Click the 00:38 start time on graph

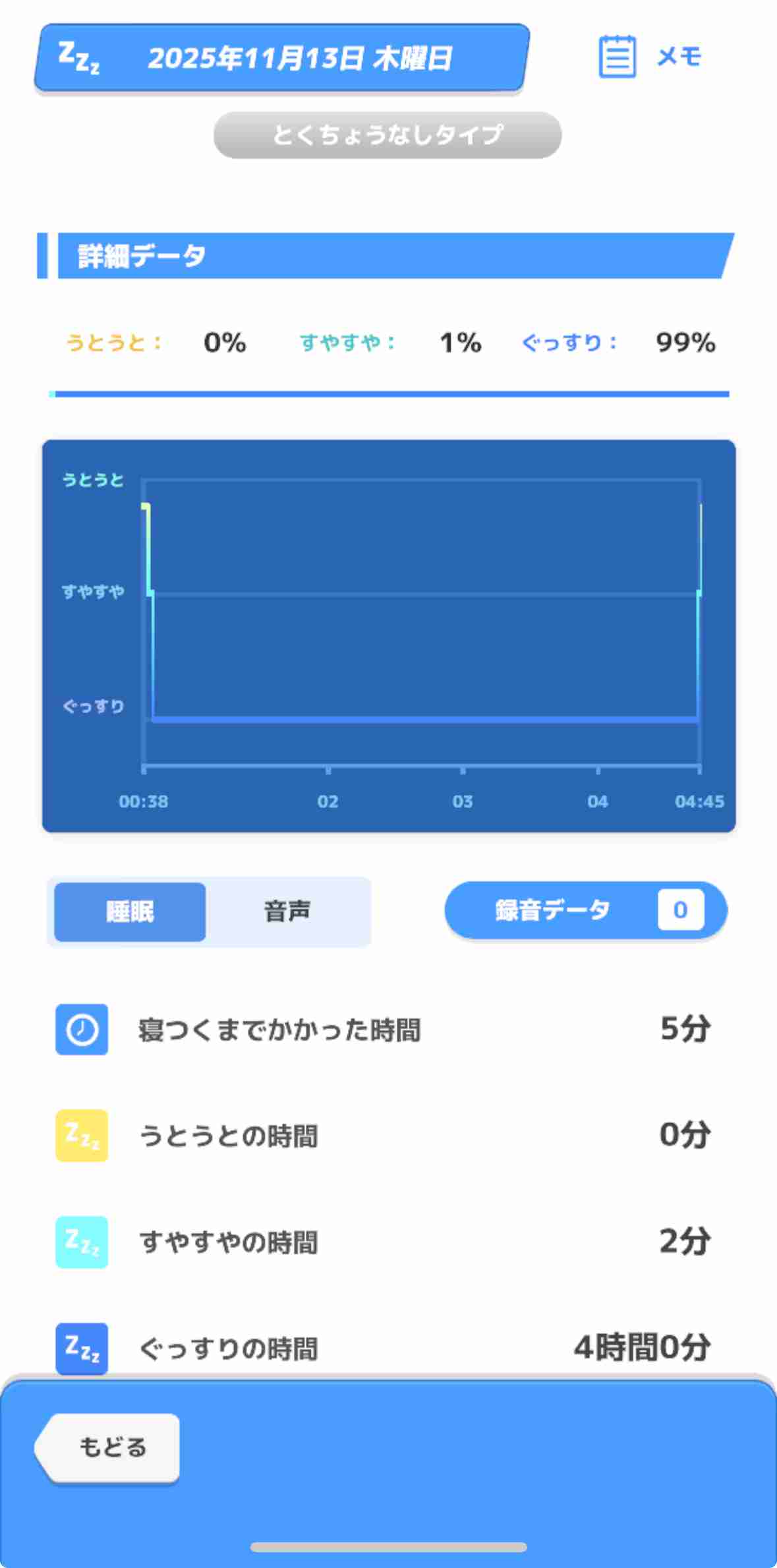144,801
